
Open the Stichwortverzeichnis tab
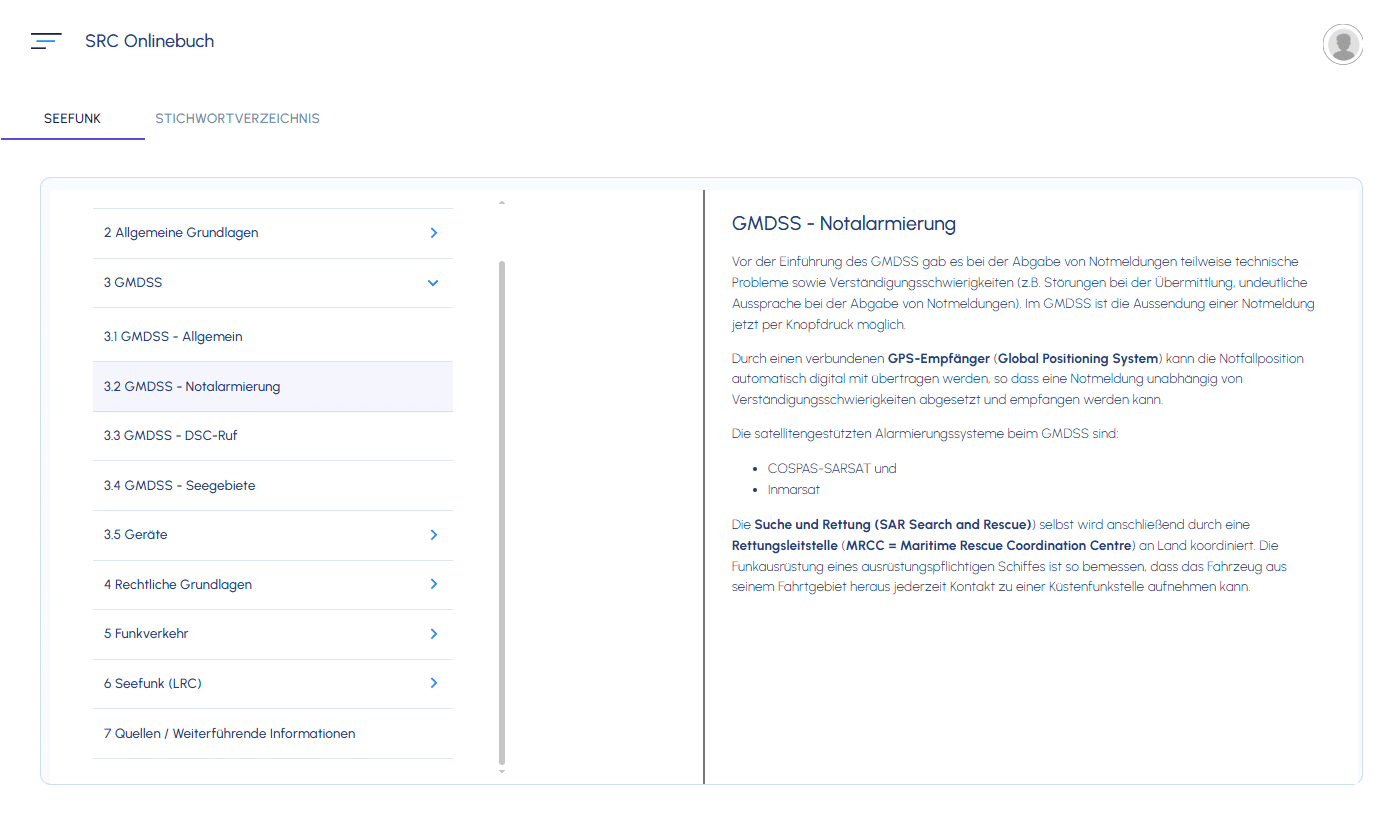(237, 118)
